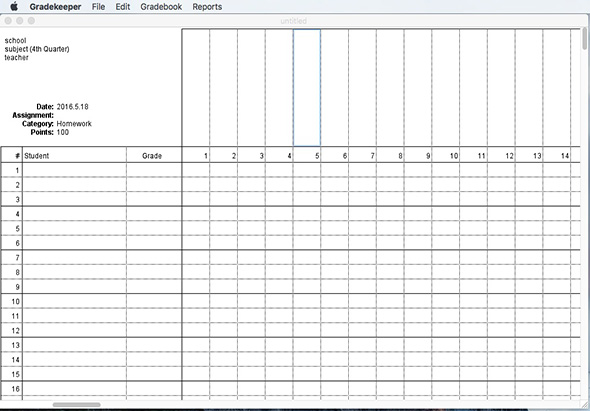This screenshot has height=411, width=590.
Task: Open the Reports menu
Action: coord(207,7)
